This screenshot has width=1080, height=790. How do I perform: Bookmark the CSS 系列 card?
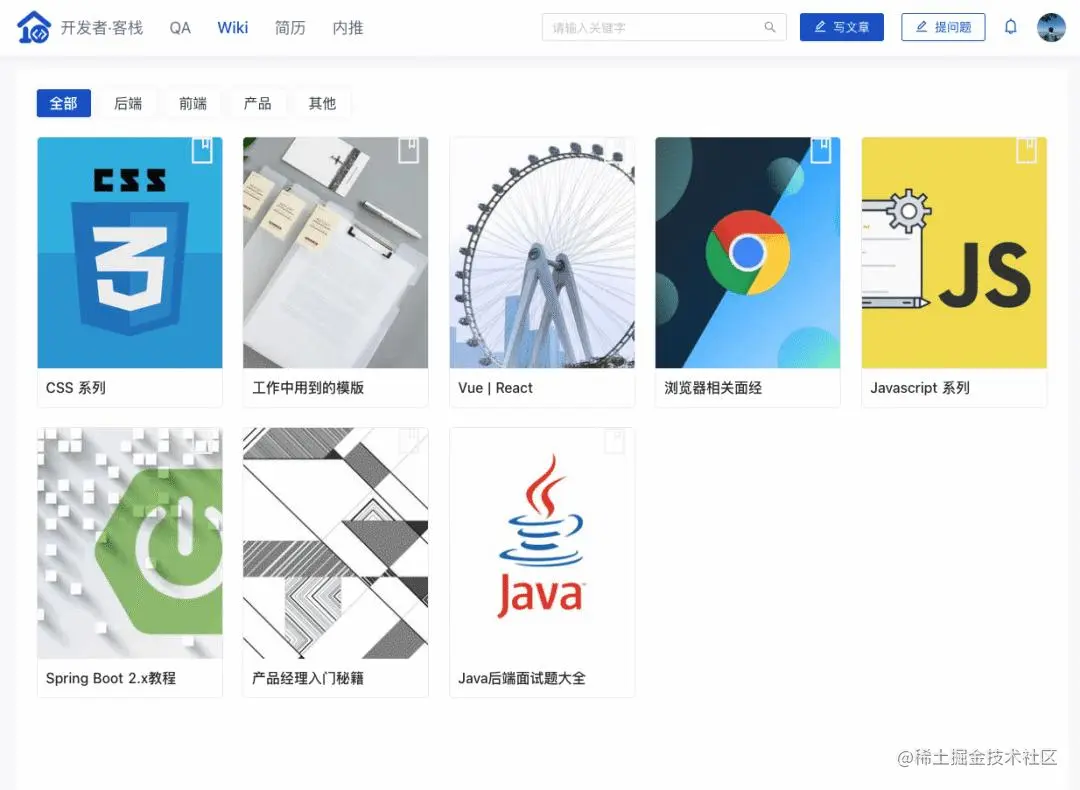click(x=202, y=150)
